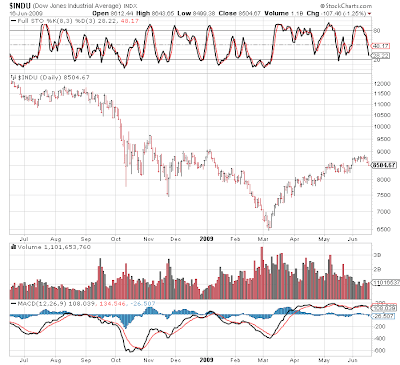Click the Open price value in header
The image size is (400, 365).
[x=122, y=13]
